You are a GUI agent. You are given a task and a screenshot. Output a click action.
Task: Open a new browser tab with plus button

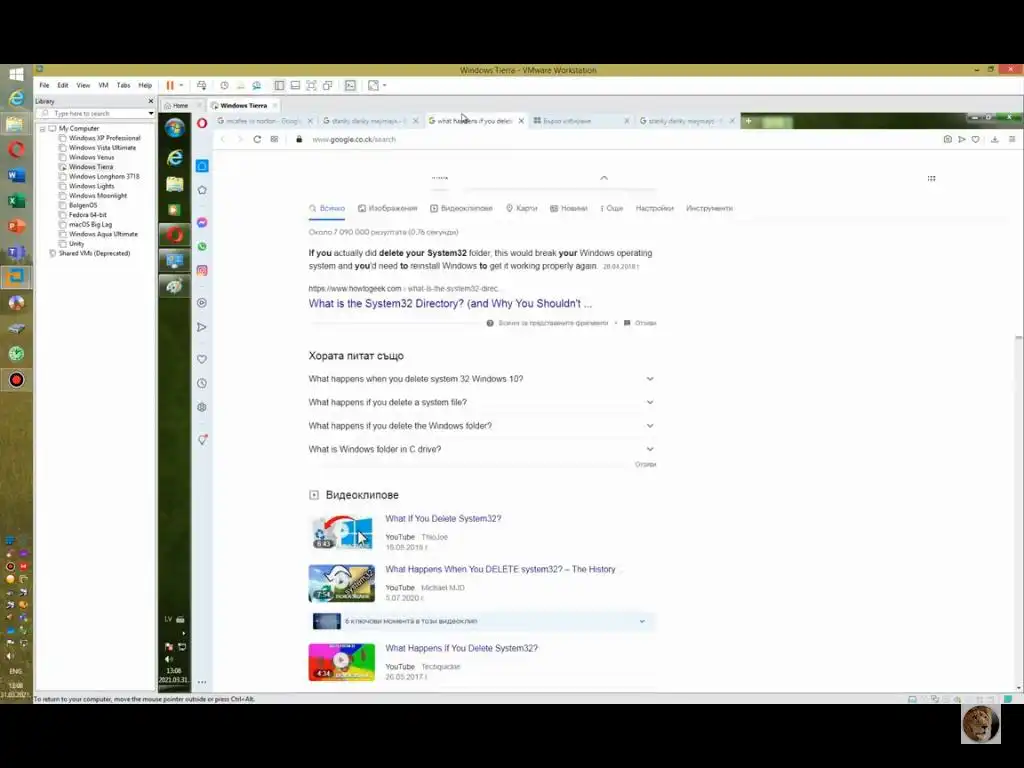click(x=748, y=121)
